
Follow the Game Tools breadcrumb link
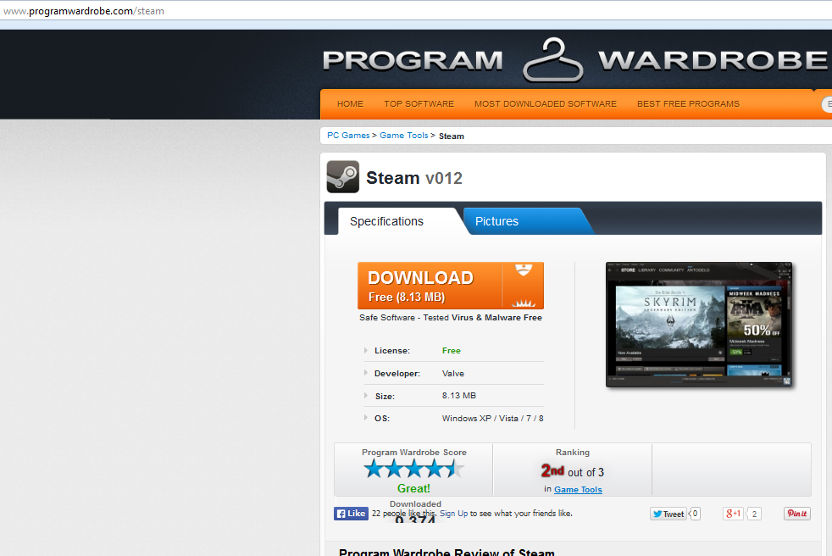coord(403,135)
